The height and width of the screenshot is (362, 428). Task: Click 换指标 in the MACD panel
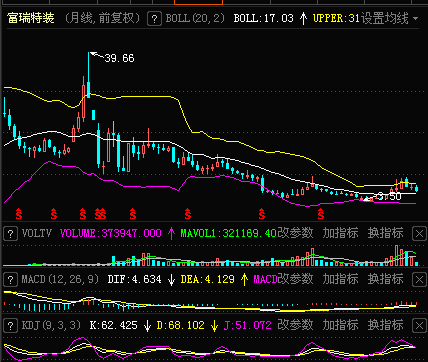385,279
